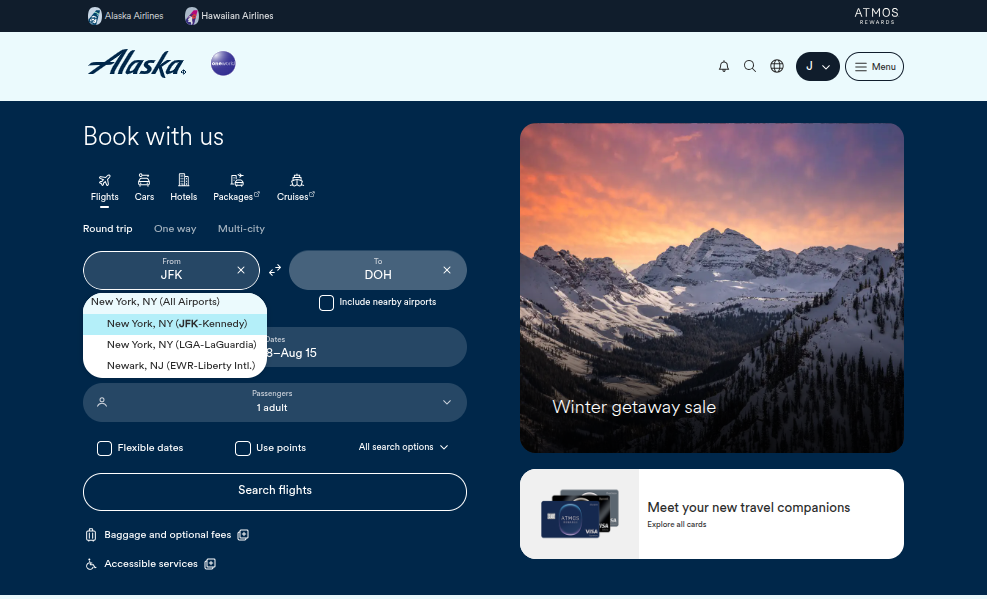Click the Alaska logo in the header
The height and width of the screenshot is (599, 987).
(137, 64)
